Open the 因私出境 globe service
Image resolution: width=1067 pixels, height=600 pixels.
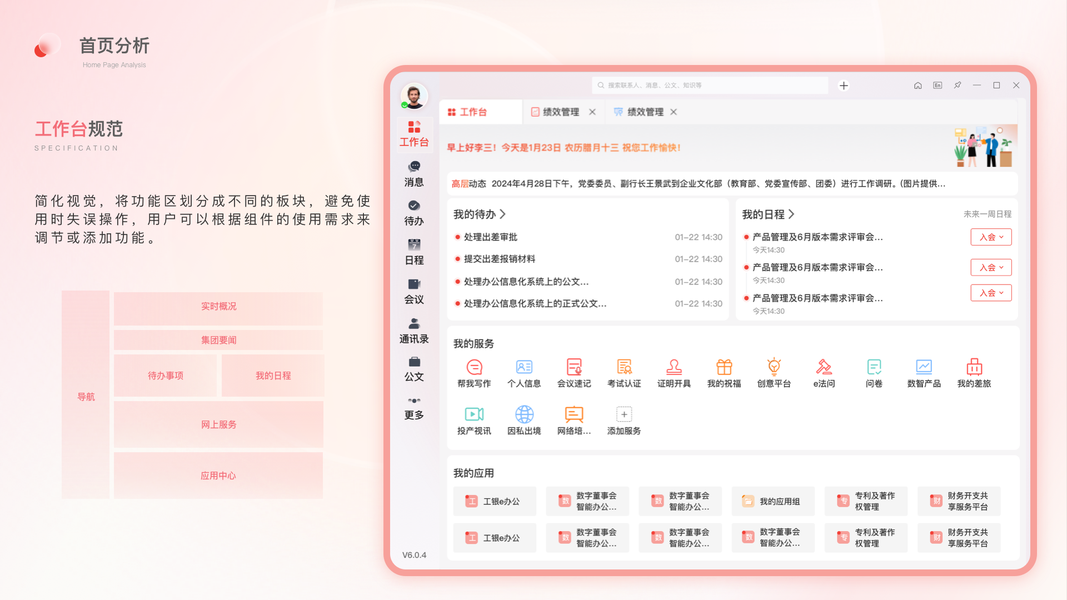(x=524, y=421)
